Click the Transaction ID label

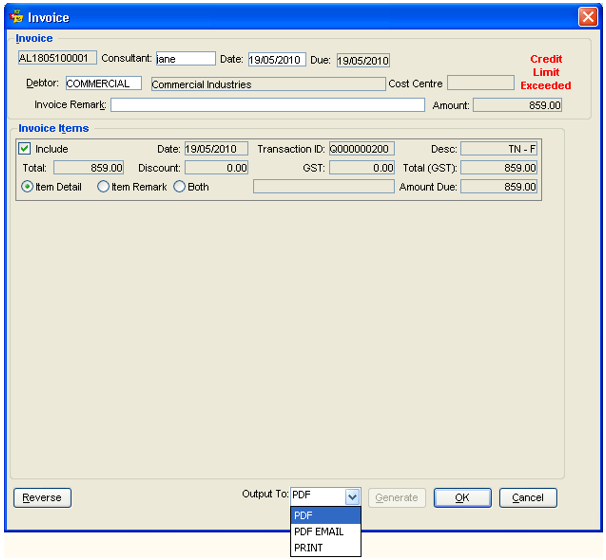[x=291, y=149]
